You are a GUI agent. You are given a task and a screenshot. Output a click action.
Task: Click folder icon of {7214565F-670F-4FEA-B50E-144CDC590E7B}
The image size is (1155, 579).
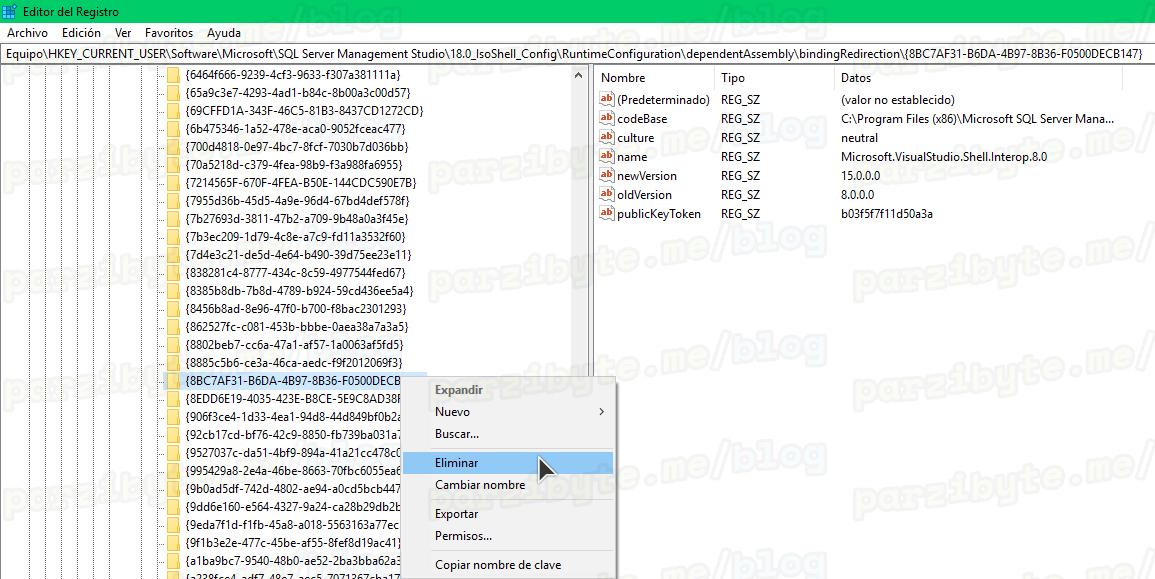coord(173,183)
